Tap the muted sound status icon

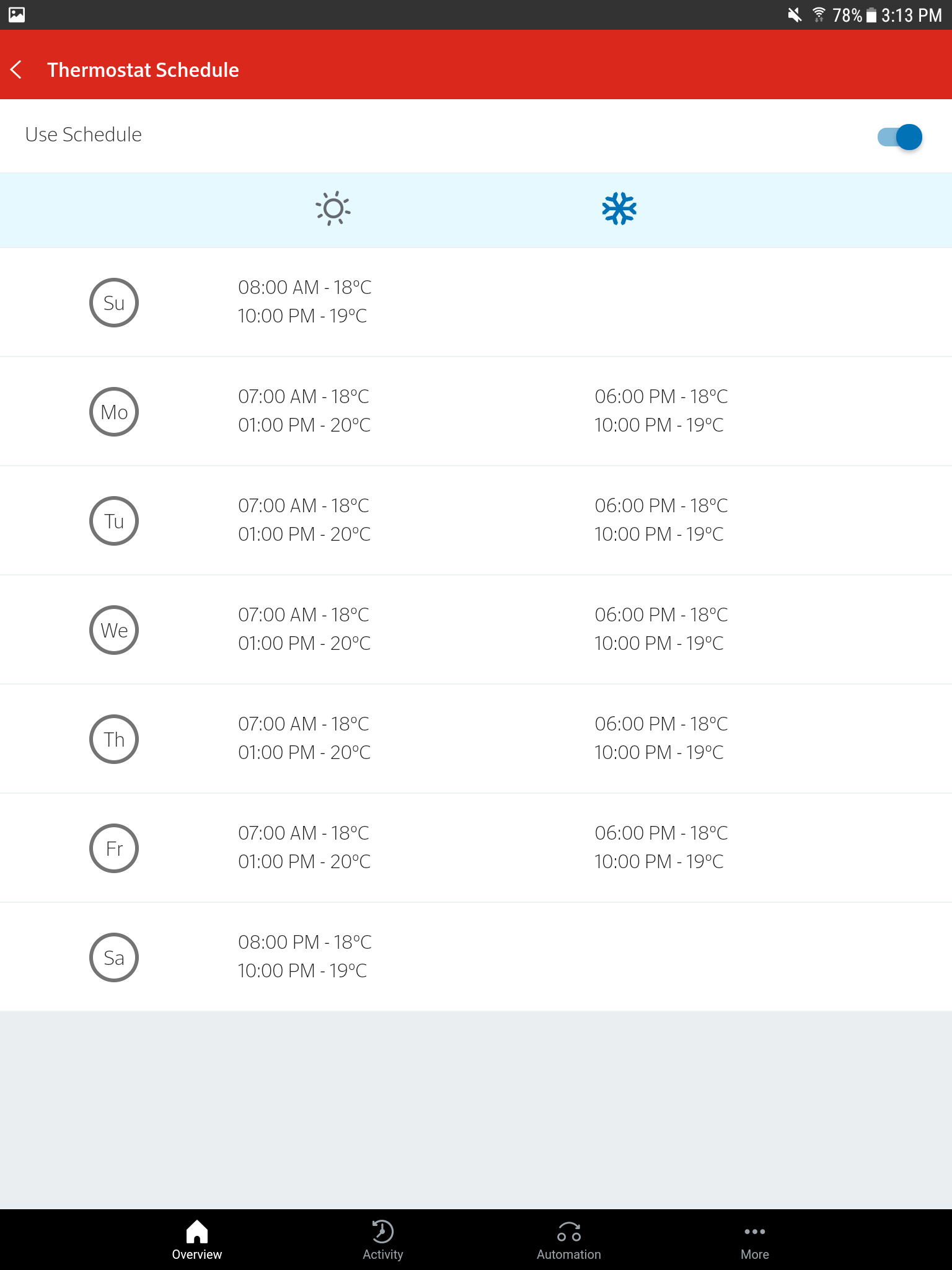tap(795, 15)
